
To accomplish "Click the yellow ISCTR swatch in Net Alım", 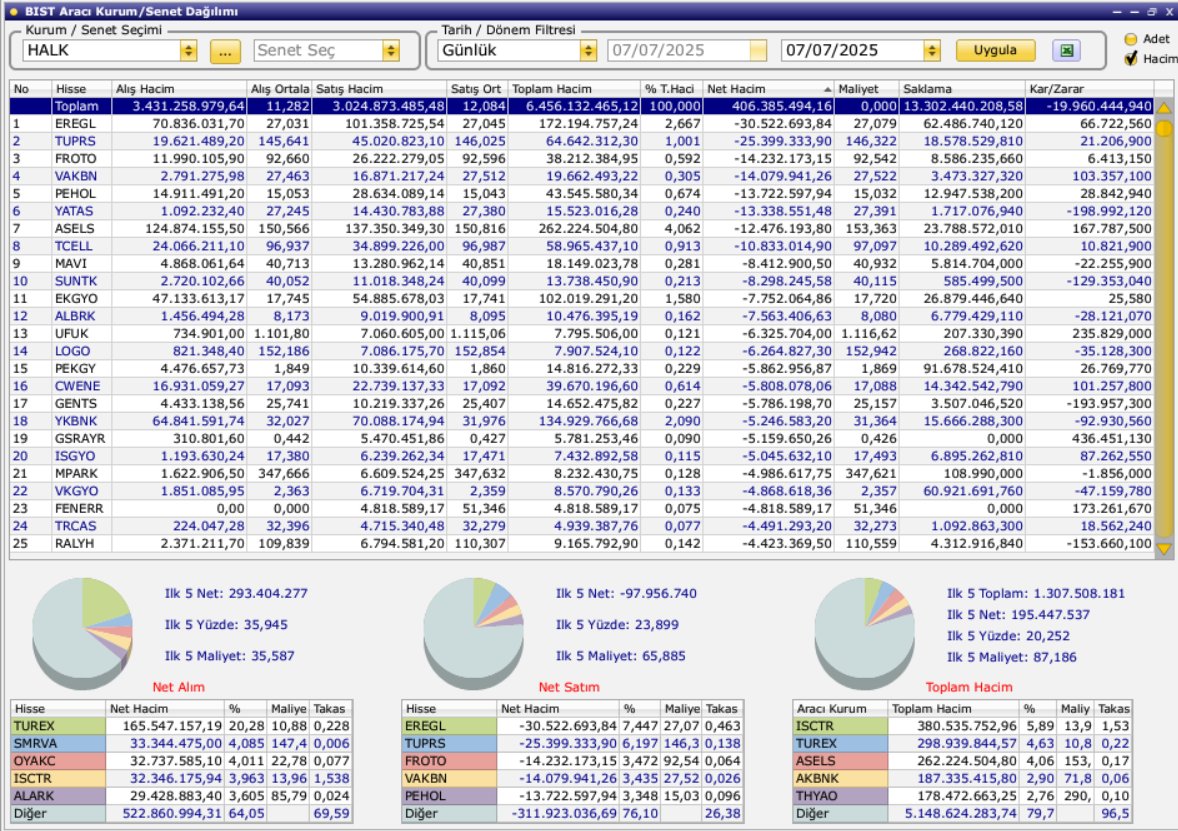I will pos(59,778).
